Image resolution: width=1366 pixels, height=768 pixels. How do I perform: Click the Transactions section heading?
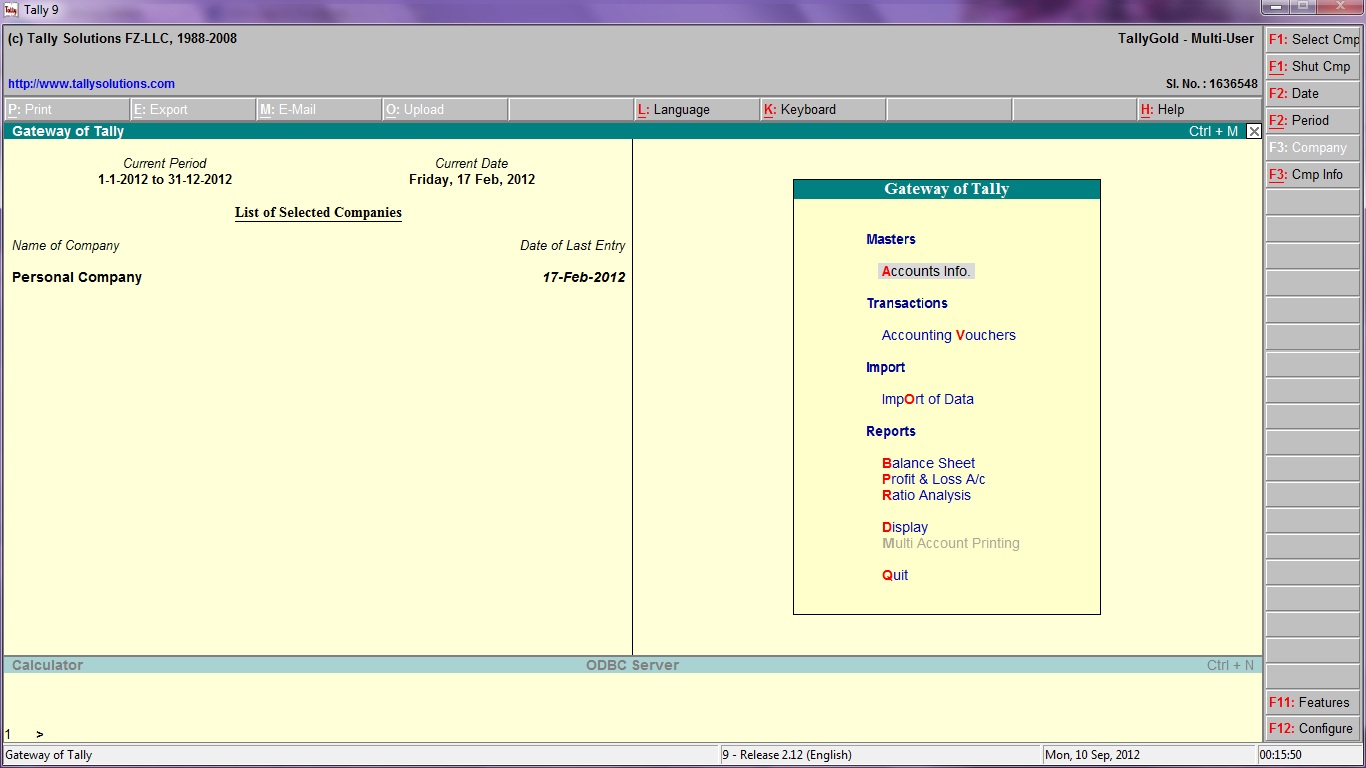(907, 303)
